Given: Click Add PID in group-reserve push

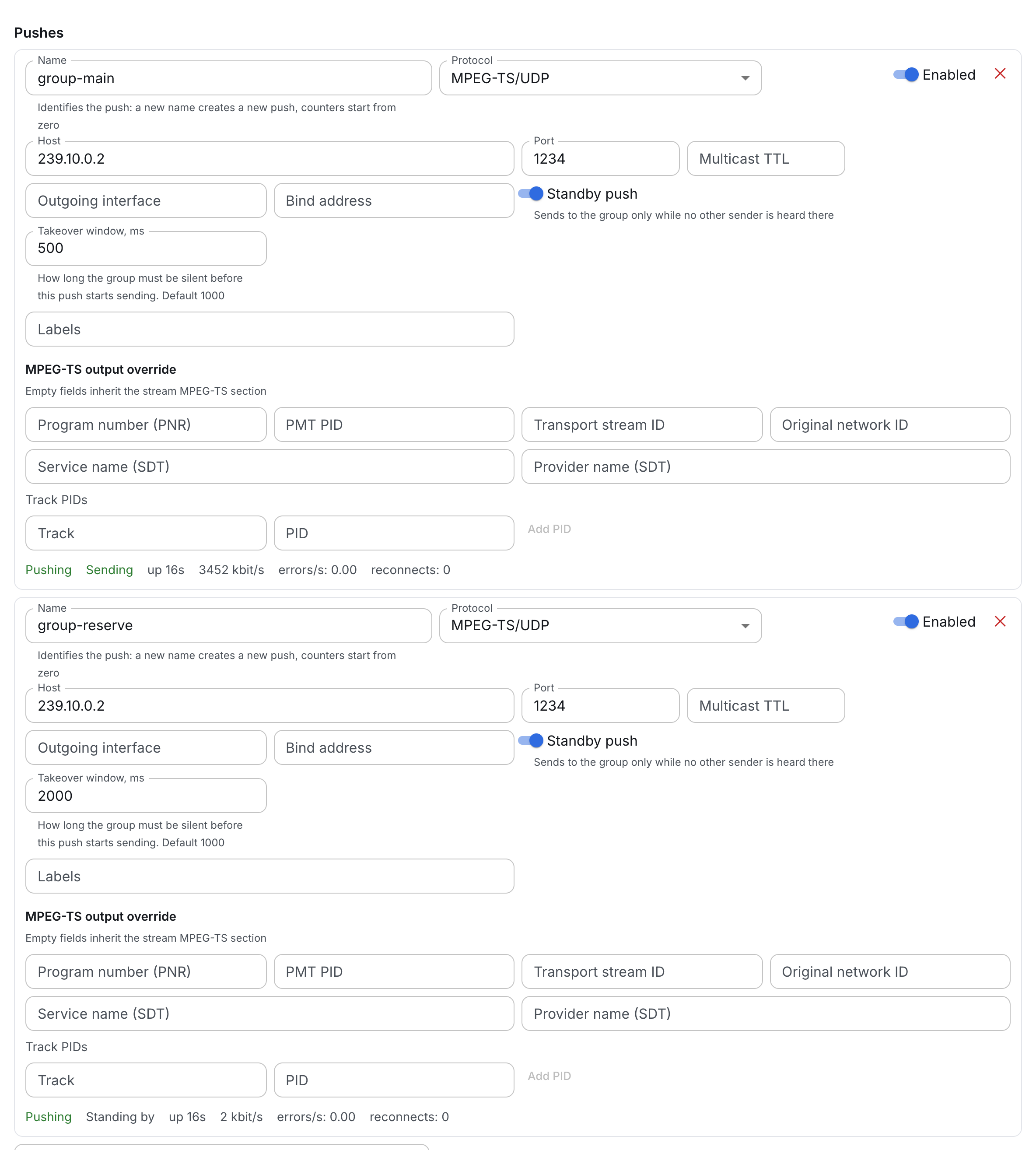Looking at the screenshot, I should [x=549, y=1076].
